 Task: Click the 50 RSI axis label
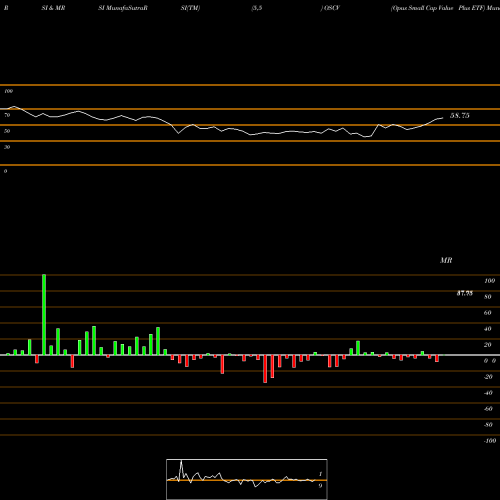(7, 131)
